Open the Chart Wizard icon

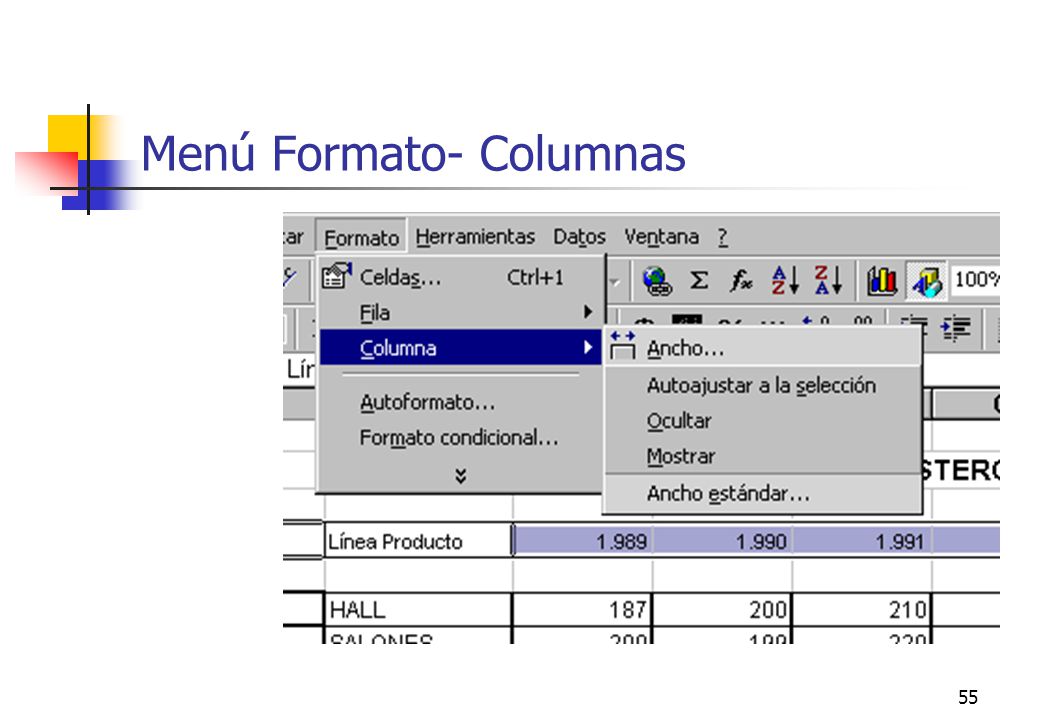click(882, 280)
